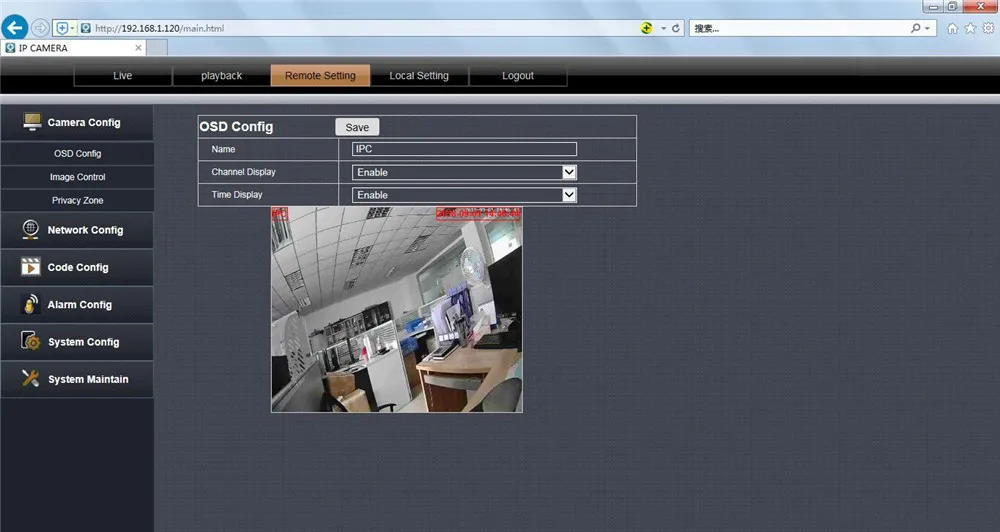Expand the System Maintain section
Viewport: 1000px width, 532px height.
[x=77, y=379]
